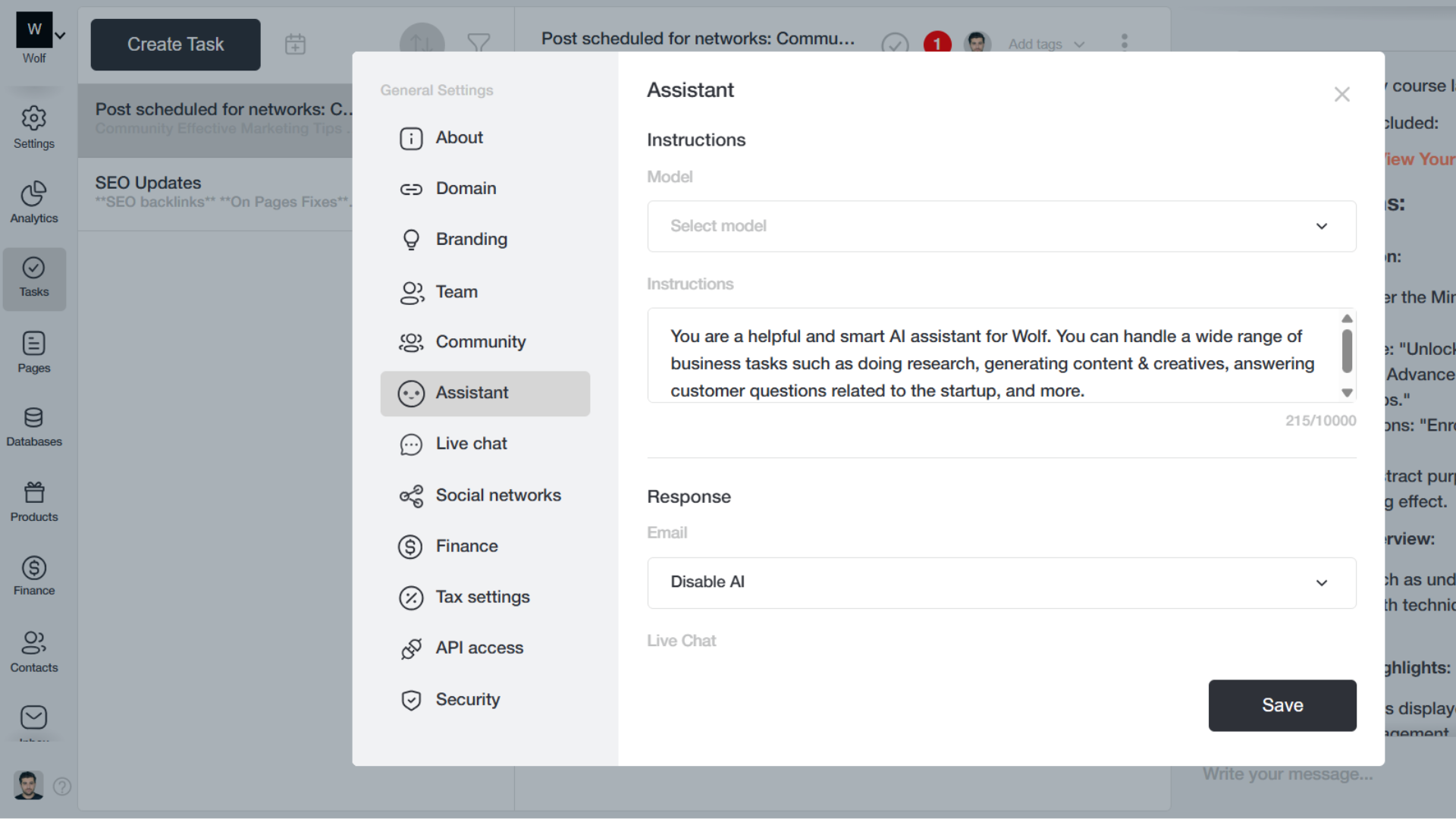Expand the Wolf workspace switcher chevron
This screenshot has height=819, width=1456.
coord(61,34)
